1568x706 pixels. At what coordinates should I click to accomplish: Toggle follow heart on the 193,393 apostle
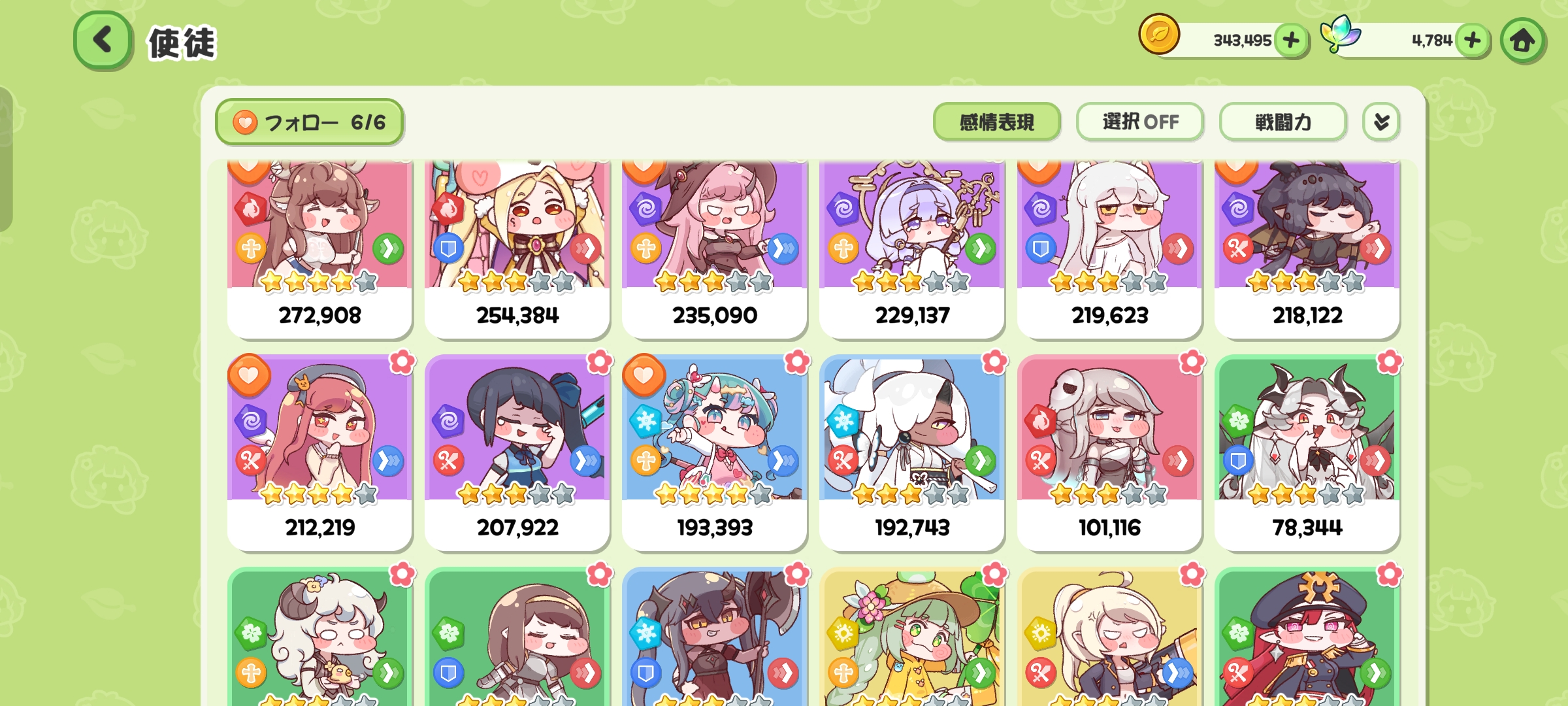[x=644, y=375]
